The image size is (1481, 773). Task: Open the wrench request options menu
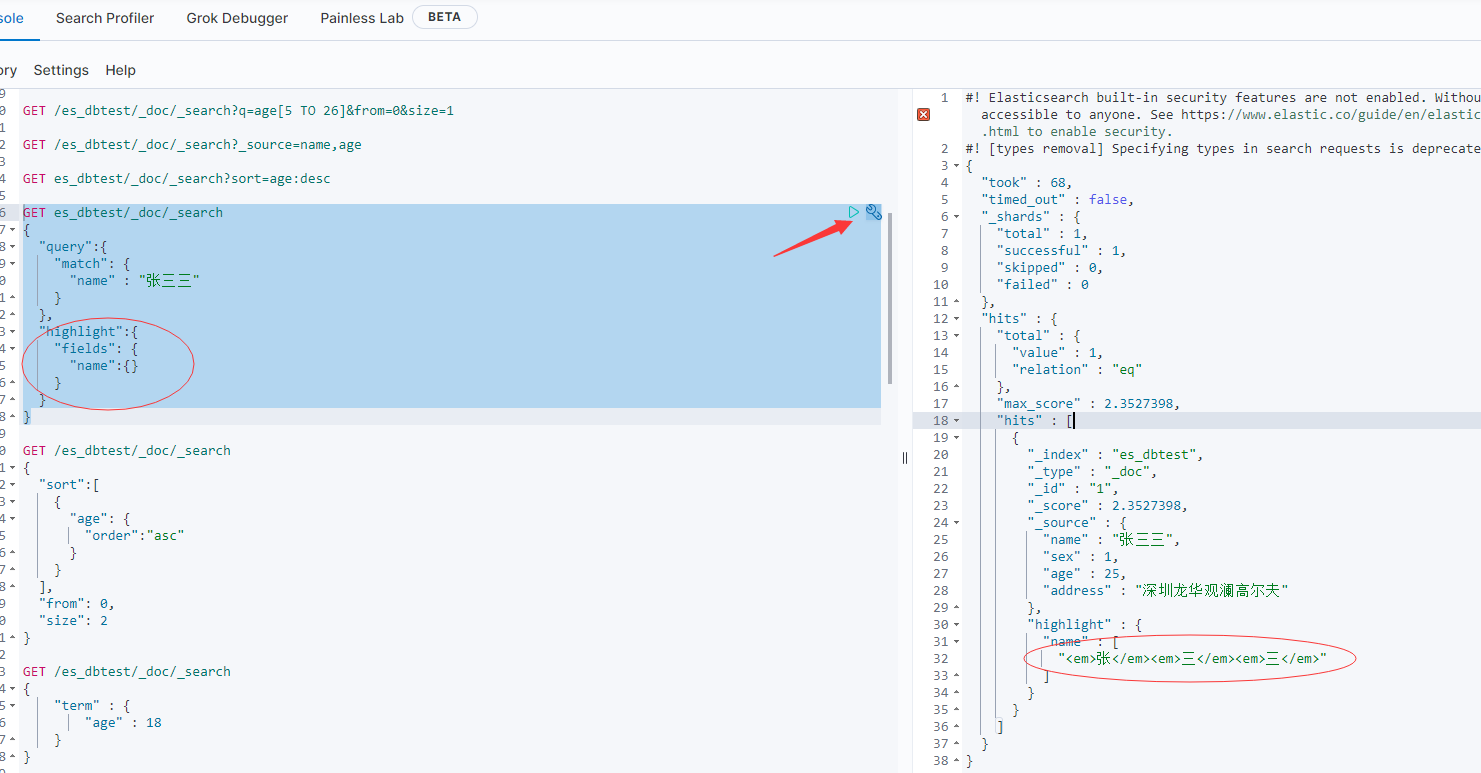(x=873, y=212)
